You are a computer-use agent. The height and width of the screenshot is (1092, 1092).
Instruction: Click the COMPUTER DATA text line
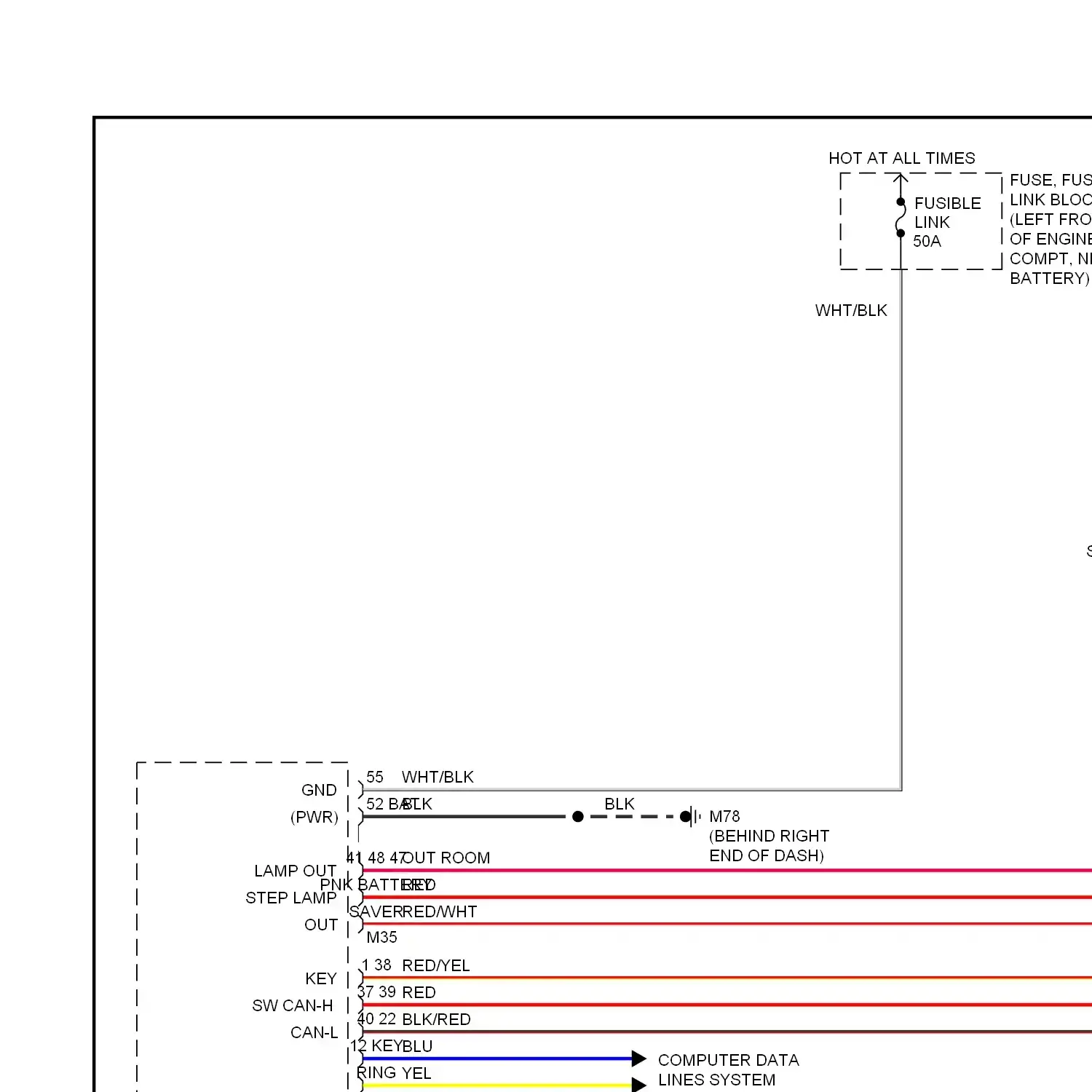tap(728, 1060)
